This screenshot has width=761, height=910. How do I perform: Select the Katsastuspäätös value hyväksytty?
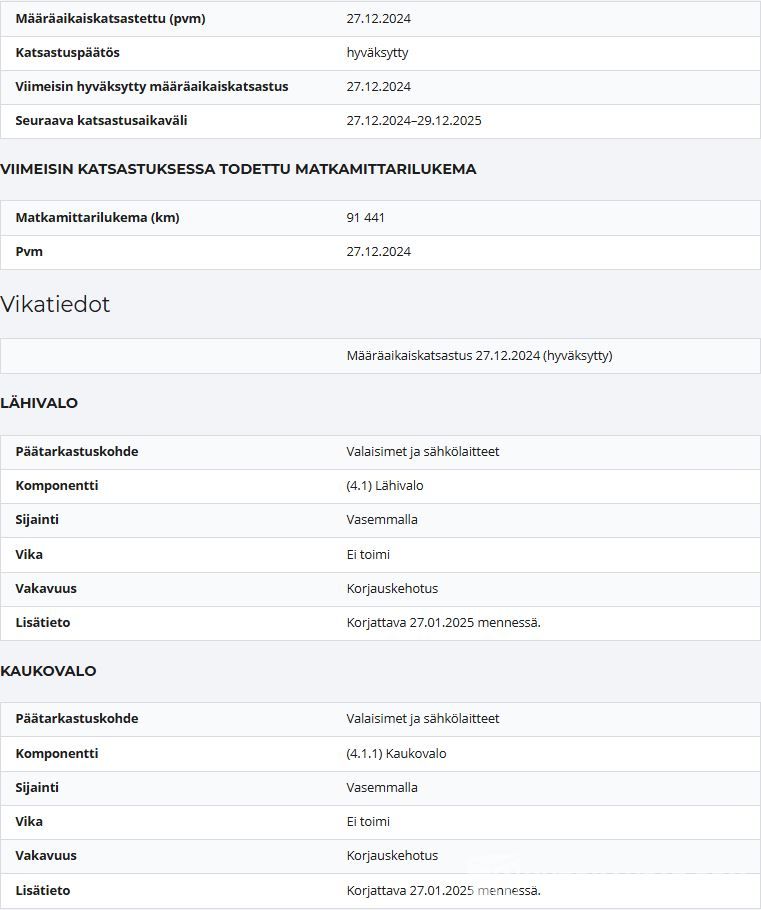377,53
